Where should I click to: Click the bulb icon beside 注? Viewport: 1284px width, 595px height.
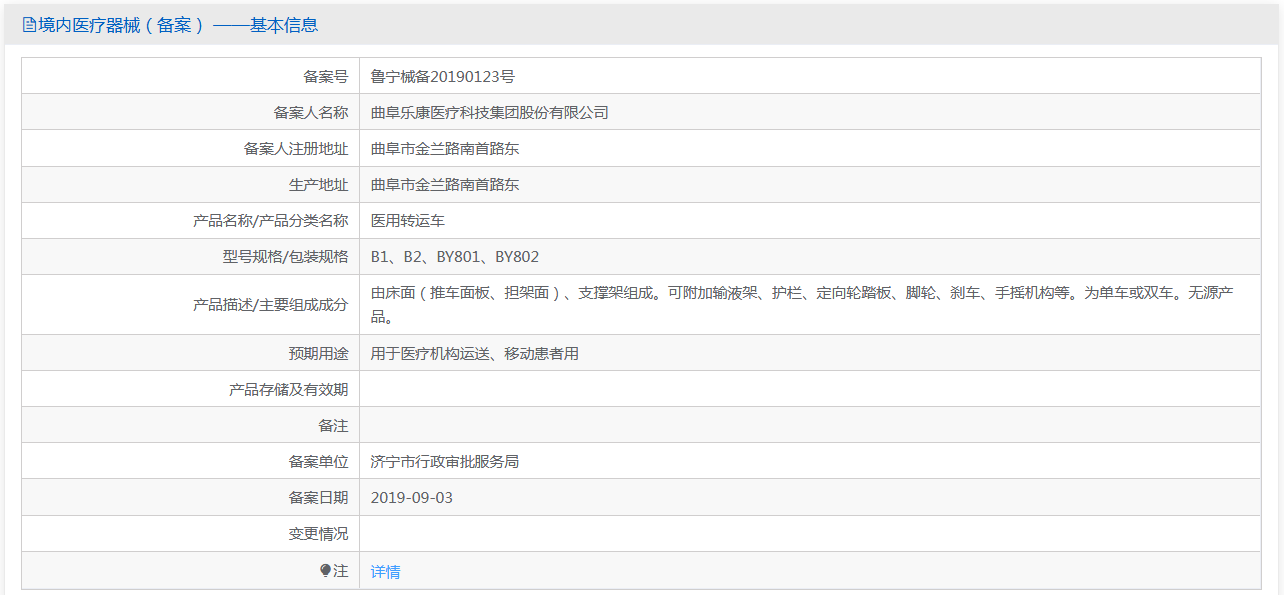point(325,571)
